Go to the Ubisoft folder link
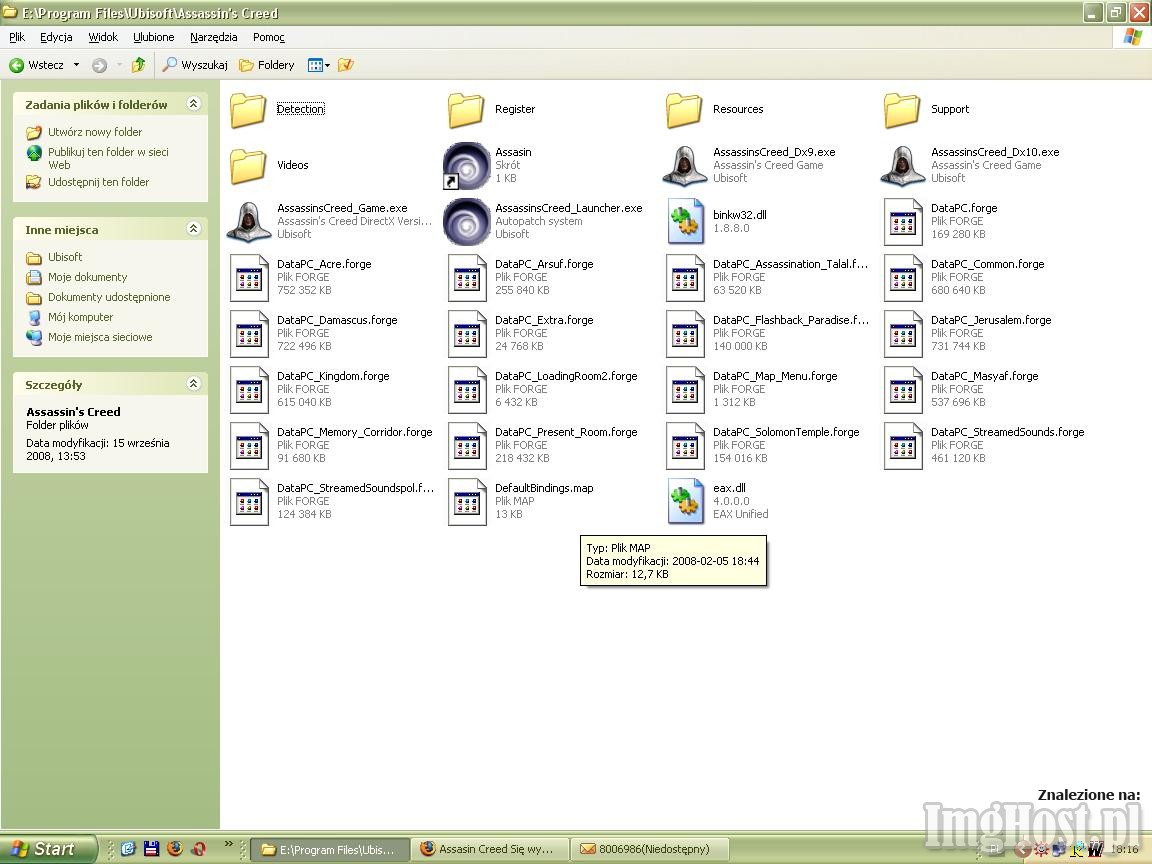This screenshot has height=864, width=1152. pyautogui.click(x=65, y=257)
